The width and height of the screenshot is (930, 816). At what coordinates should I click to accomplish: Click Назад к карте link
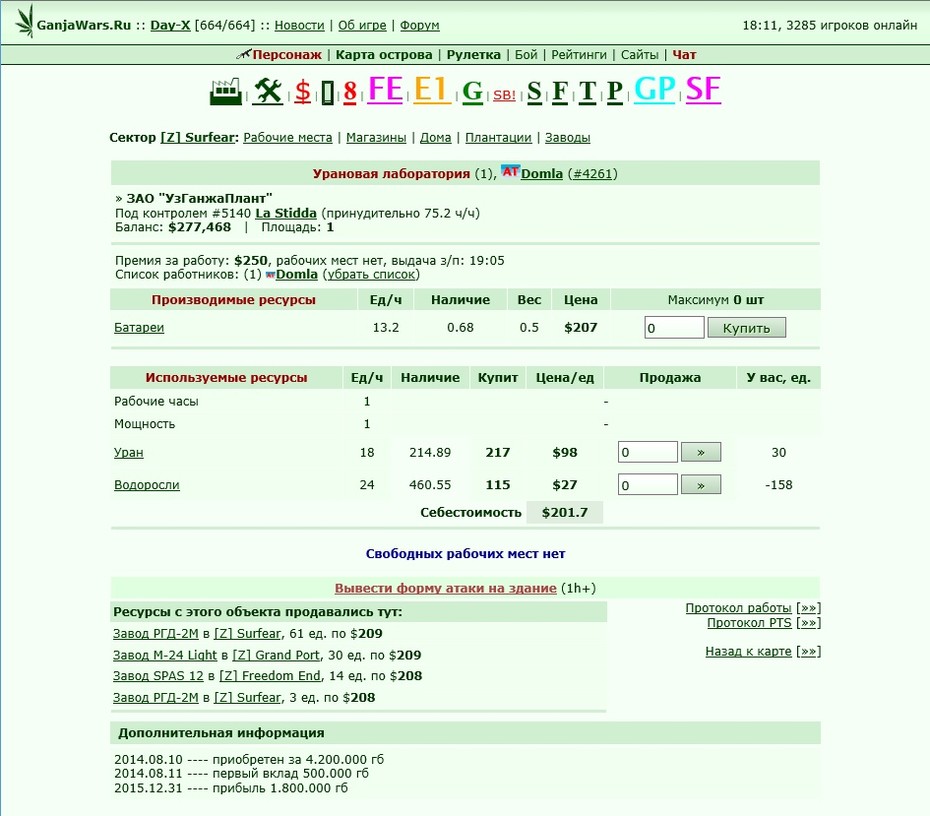tap(749, 651)
